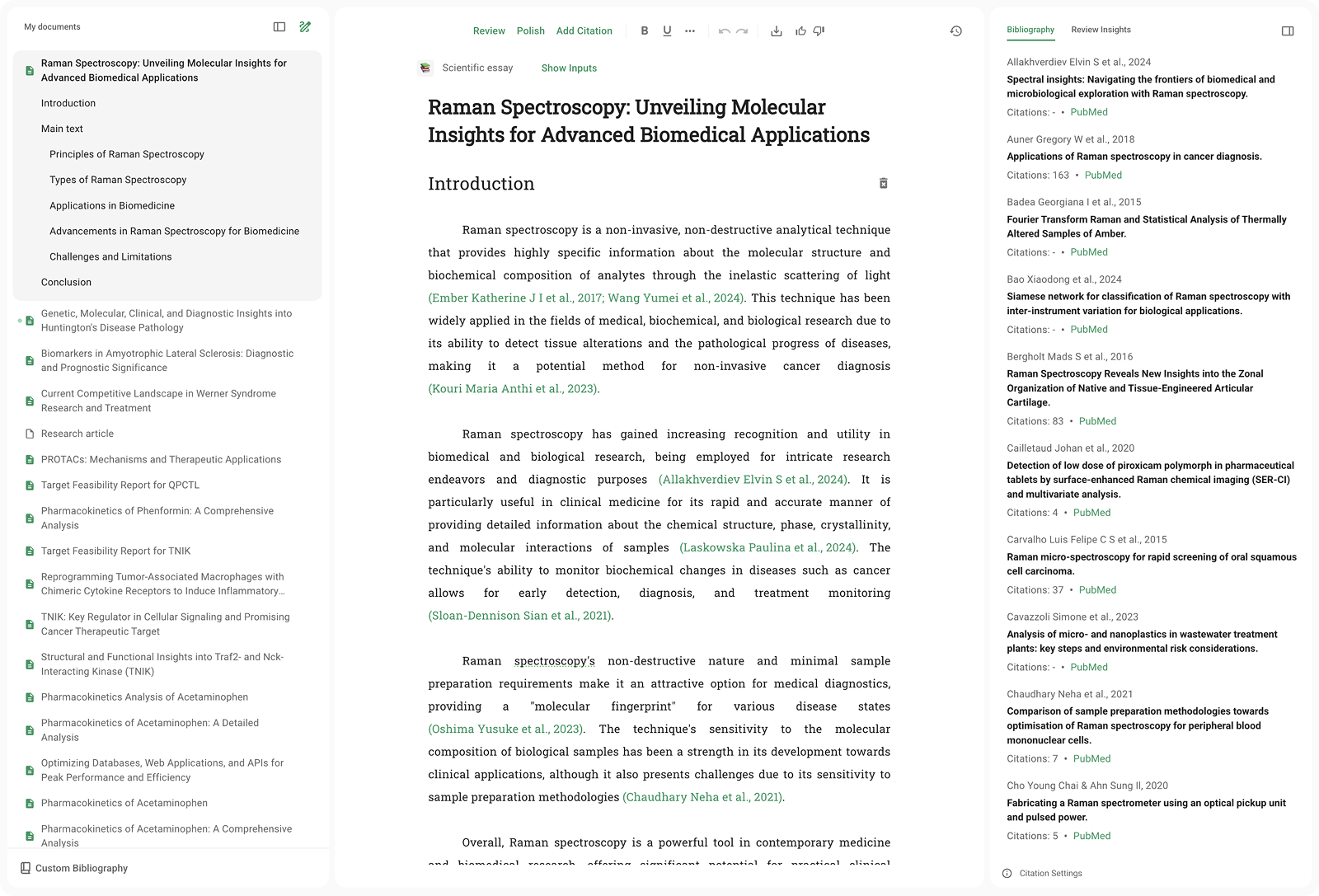Click the thumbs up feedback icon

800,31
